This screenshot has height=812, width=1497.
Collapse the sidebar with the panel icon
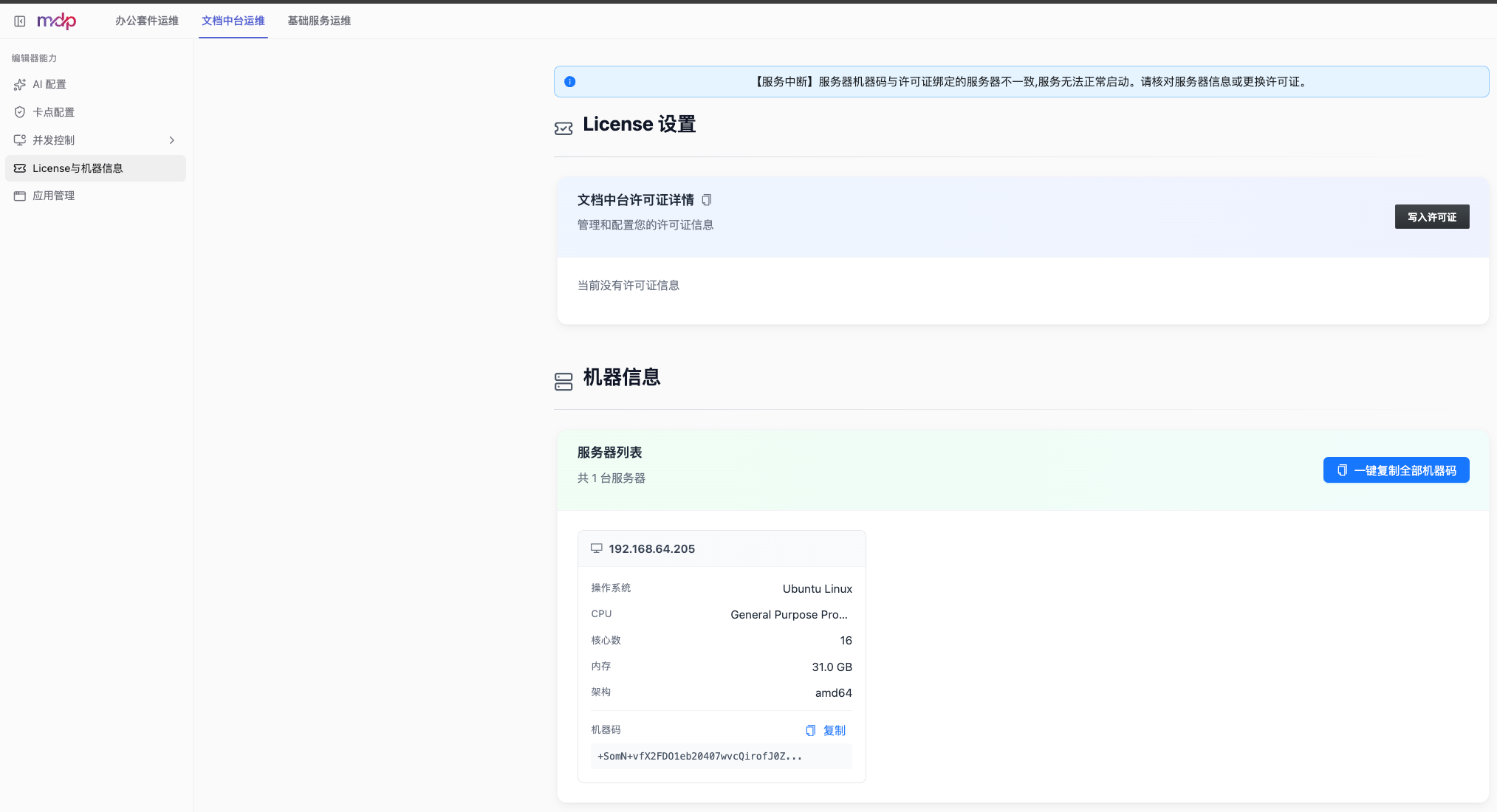(x=20, y=21)
